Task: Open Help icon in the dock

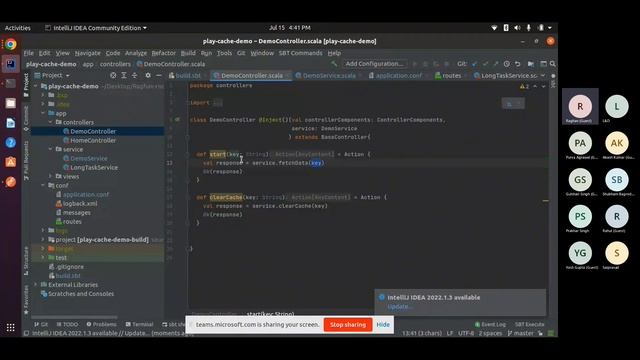Action: [x=11, y=142]
